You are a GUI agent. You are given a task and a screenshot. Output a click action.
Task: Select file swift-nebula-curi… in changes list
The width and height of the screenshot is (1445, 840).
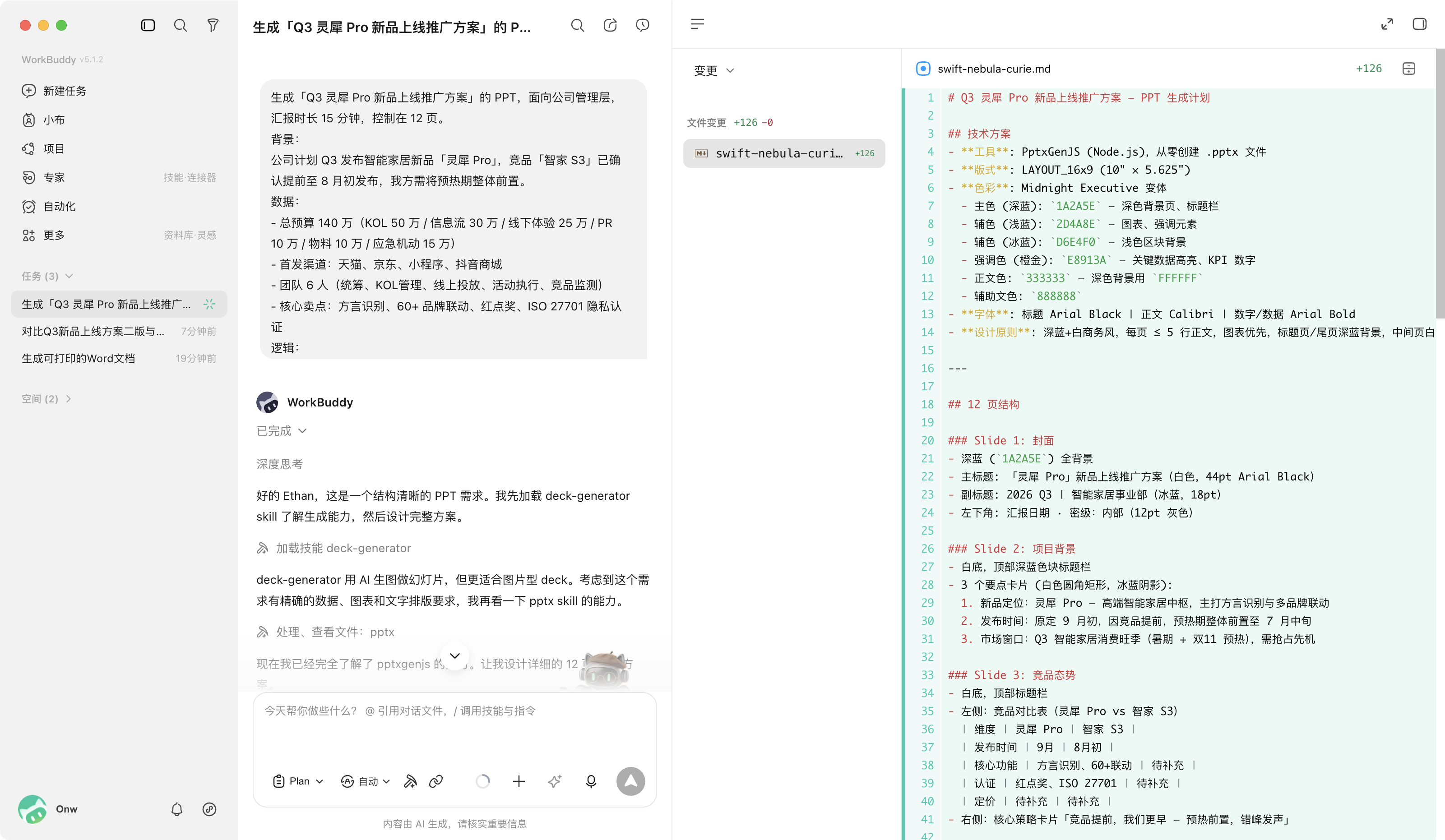784,153
